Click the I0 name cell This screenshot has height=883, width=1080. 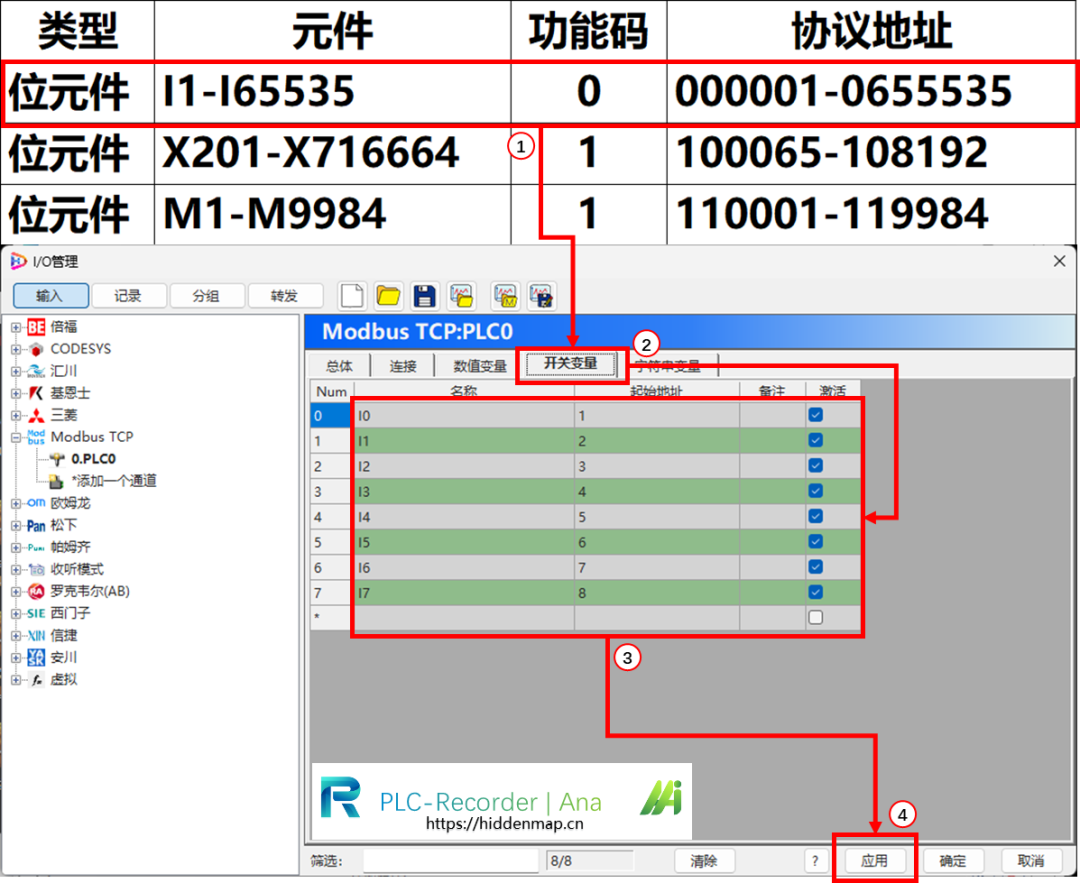coord(464,415)
